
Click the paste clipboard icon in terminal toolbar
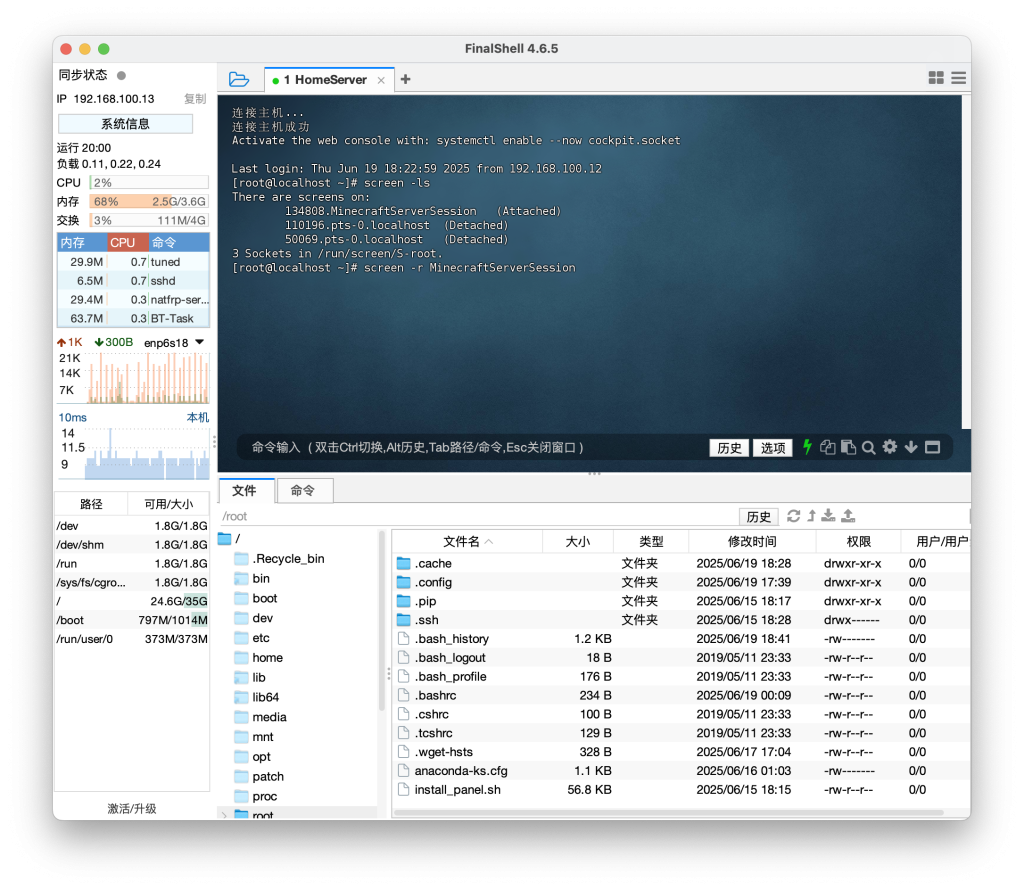click(x=848, y=447)
